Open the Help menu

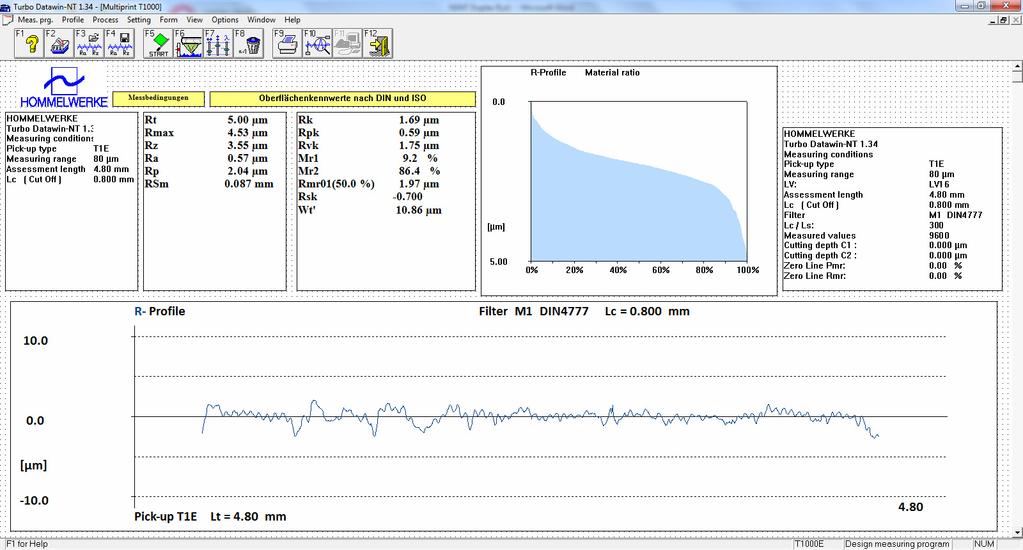(x=292, y=20)
